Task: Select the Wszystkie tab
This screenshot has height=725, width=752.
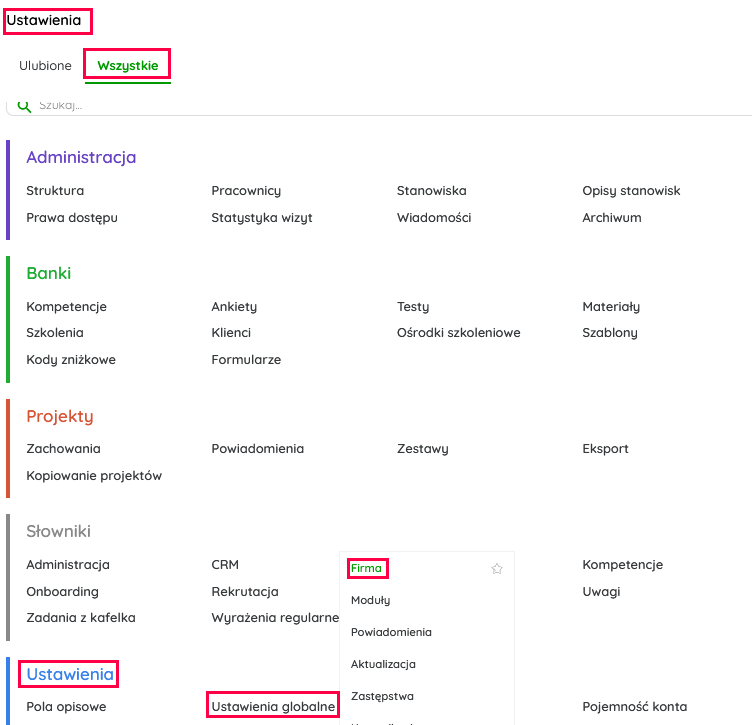Action: click(x=127, y=66)
